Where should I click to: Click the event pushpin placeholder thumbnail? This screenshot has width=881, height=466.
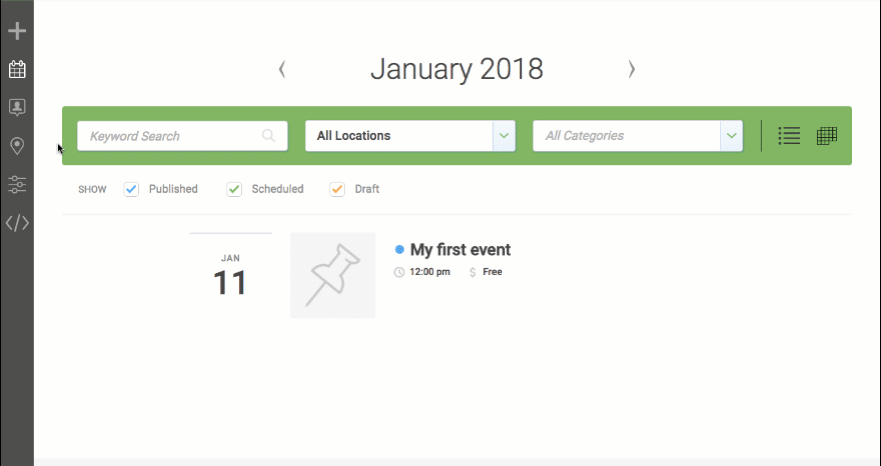click(333, 275)
